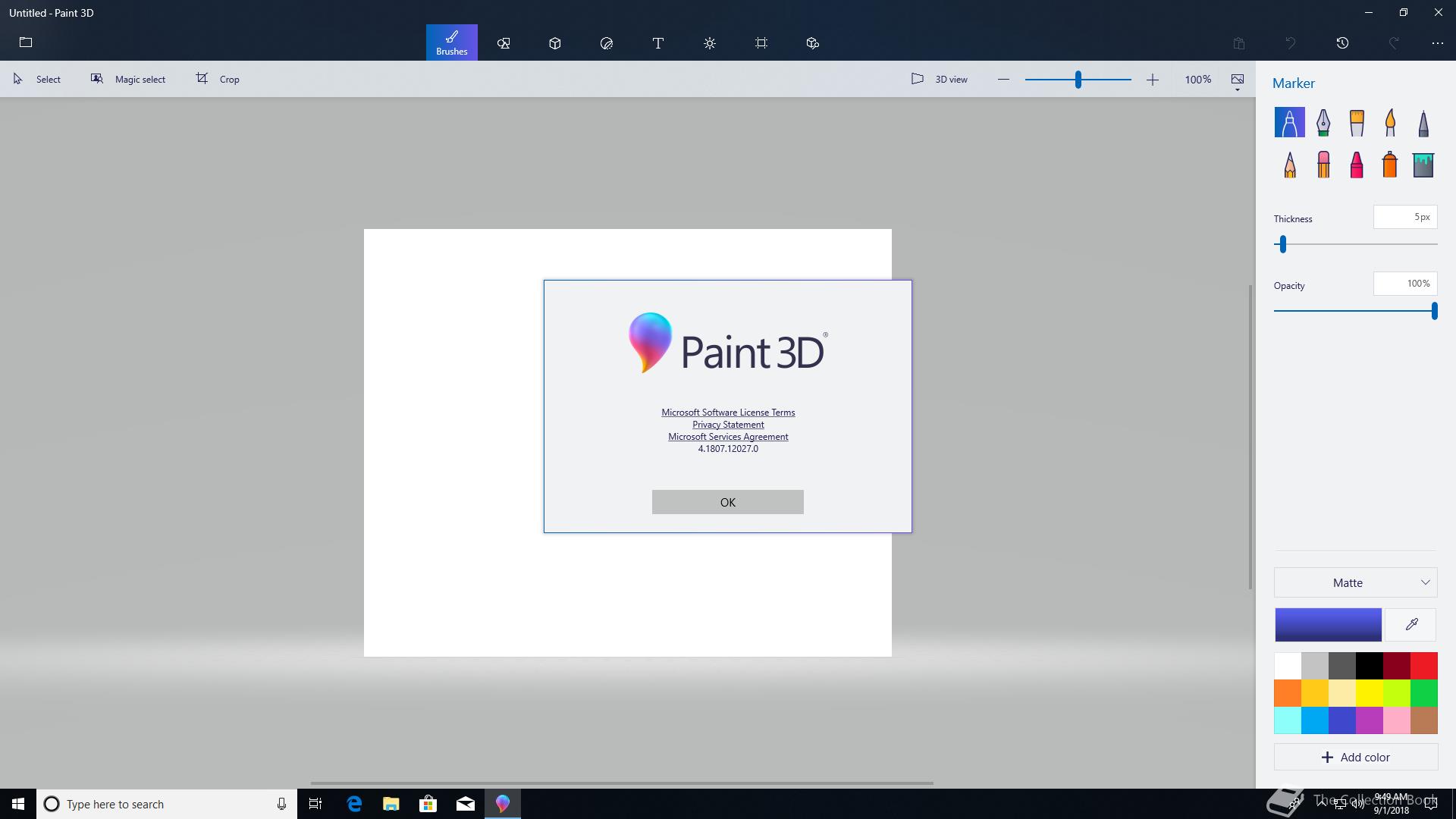
Task: Toggle 3D view mode
Action: click(940, 79)
